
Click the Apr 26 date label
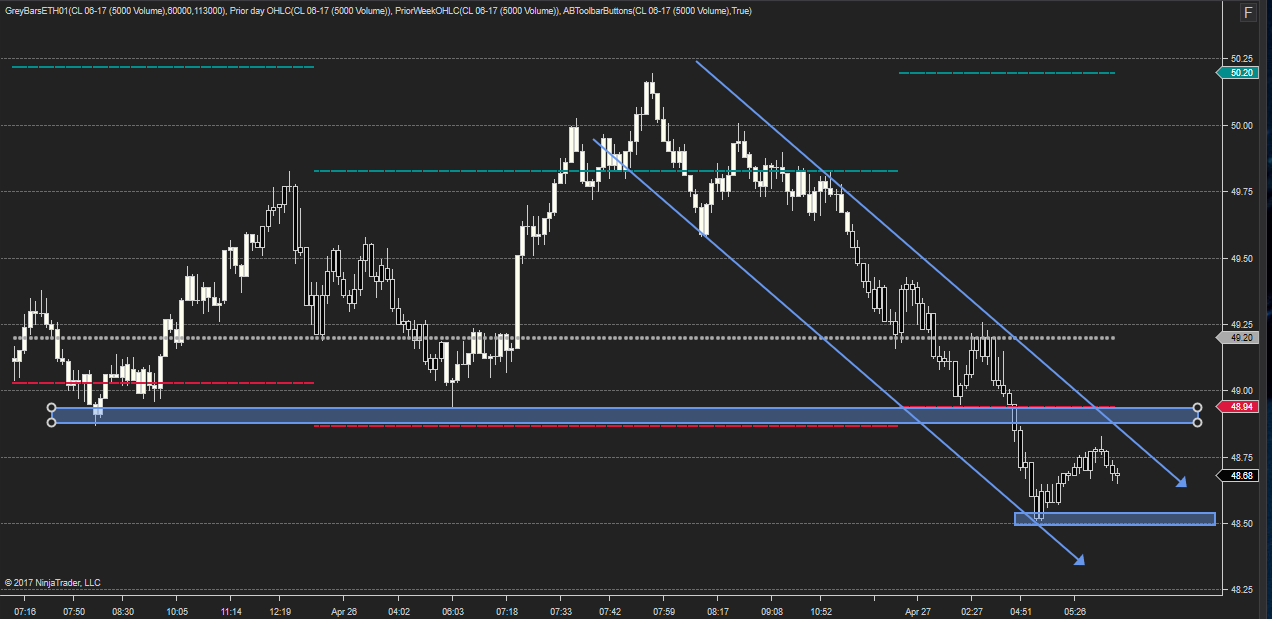[x=345, y=610]
